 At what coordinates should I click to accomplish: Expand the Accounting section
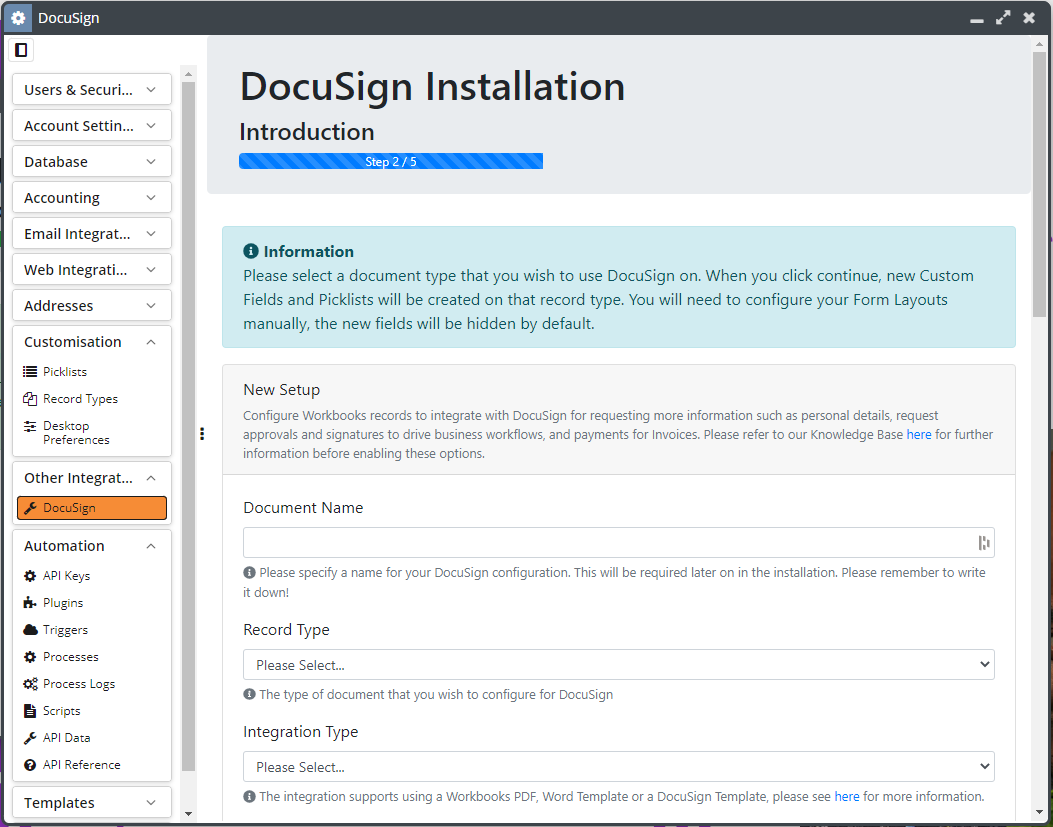coord(92,198)
